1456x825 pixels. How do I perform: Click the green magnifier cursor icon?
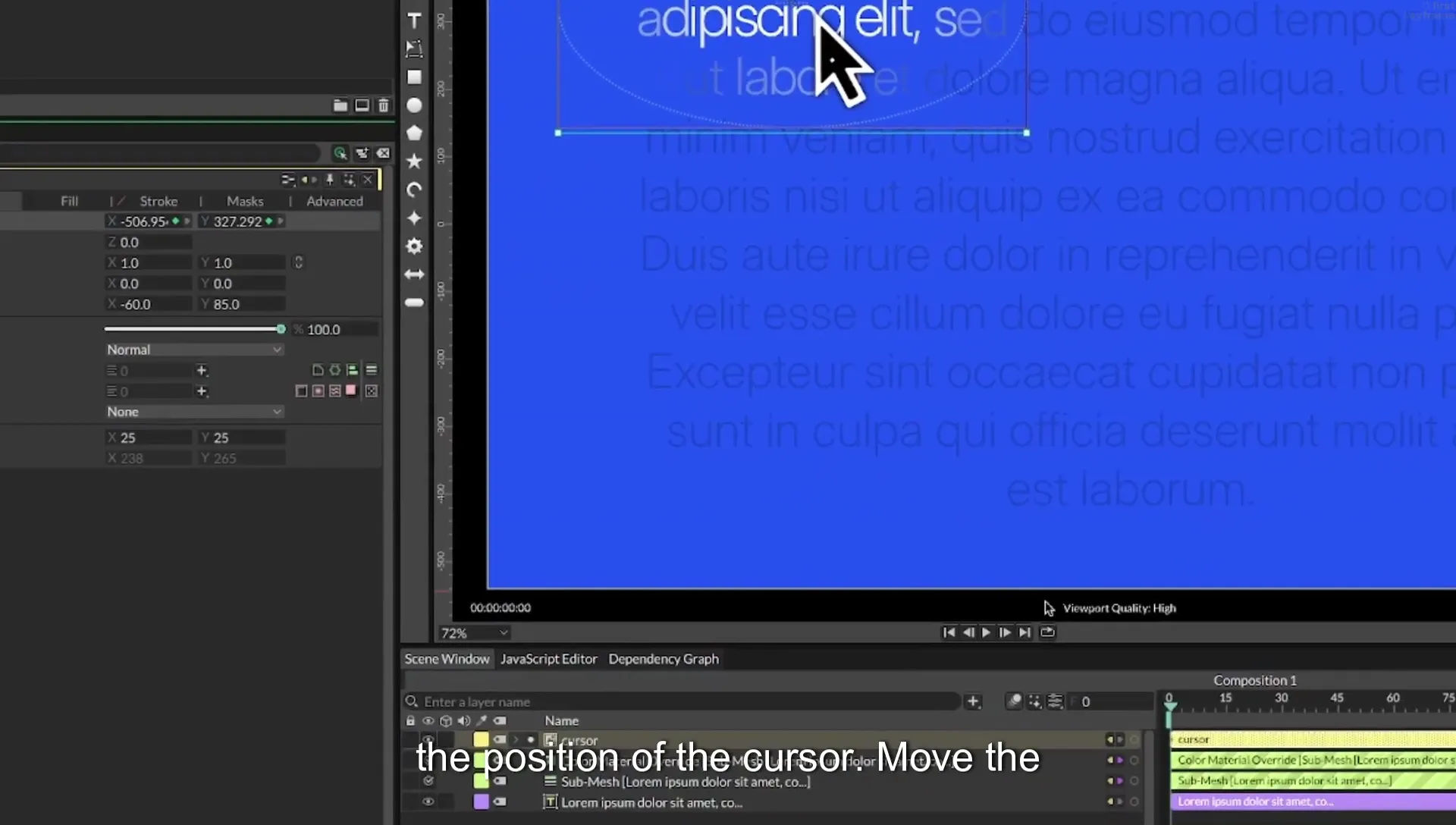pos(340,153)
